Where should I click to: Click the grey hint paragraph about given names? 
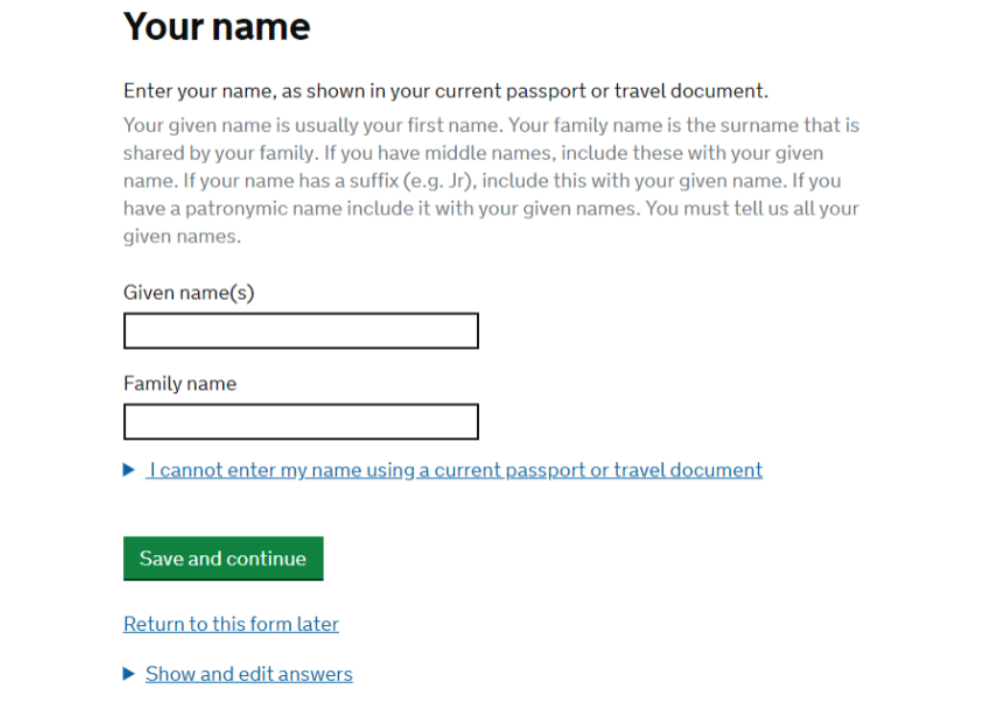point(491,181)
